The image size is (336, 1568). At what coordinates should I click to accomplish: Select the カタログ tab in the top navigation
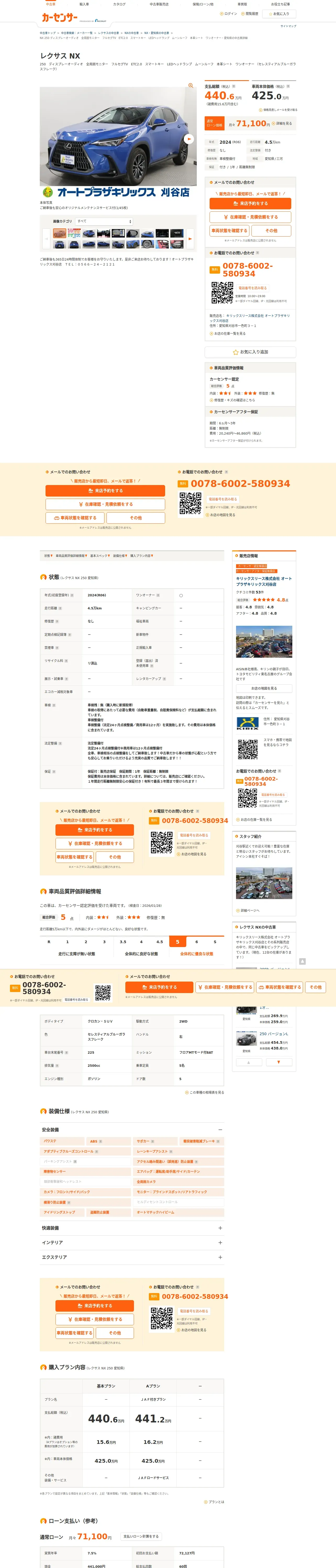pos(120,4)
